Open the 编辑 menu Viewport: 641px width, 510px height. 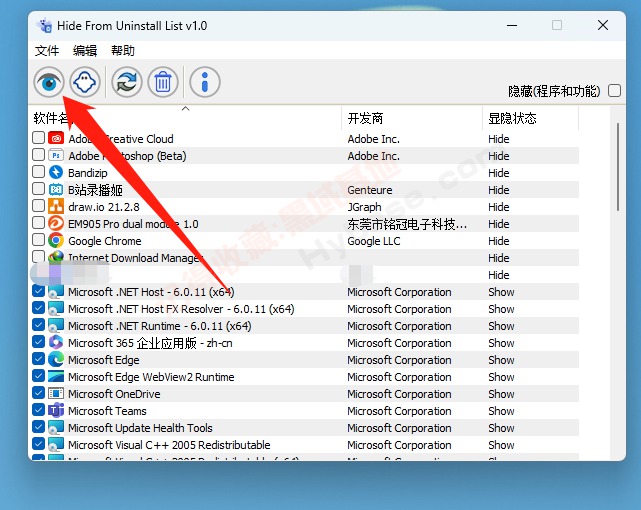[x=85, y=51]
